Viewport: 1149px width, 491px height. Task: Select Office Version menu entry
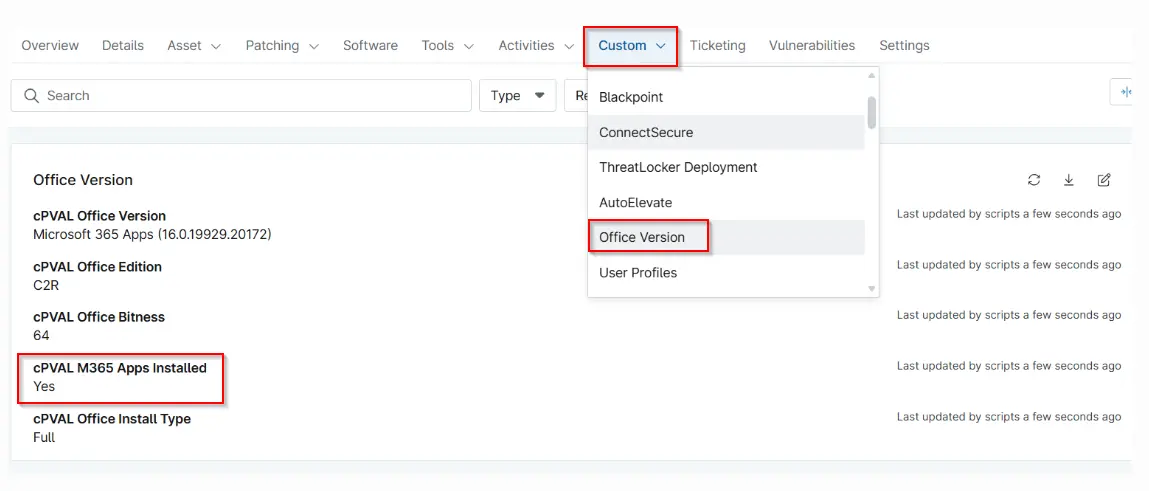[x=726, y=237]
